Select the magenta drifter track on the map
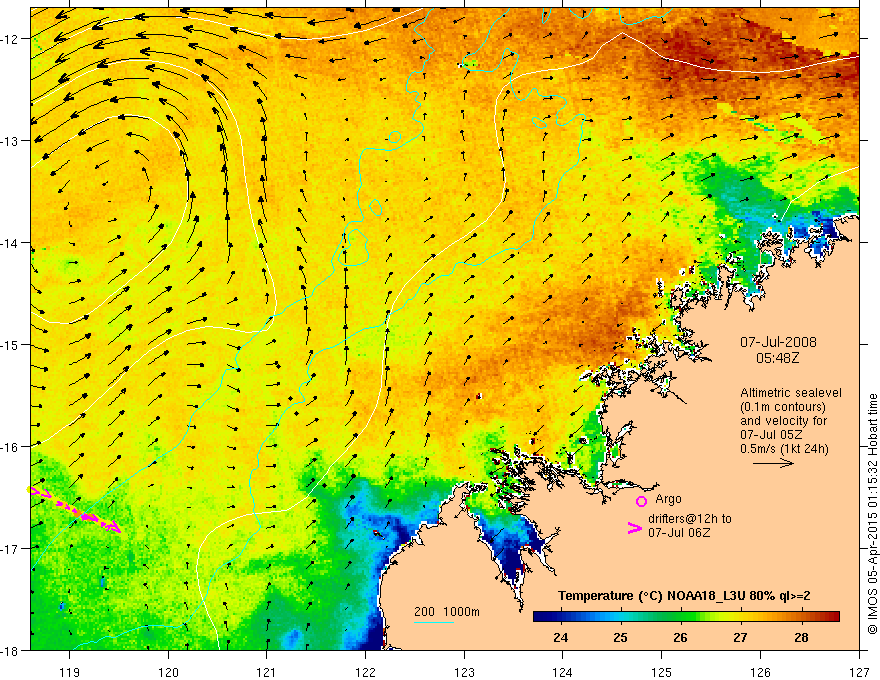The height and width of the screenshot is (680, 880). (74, 509)
